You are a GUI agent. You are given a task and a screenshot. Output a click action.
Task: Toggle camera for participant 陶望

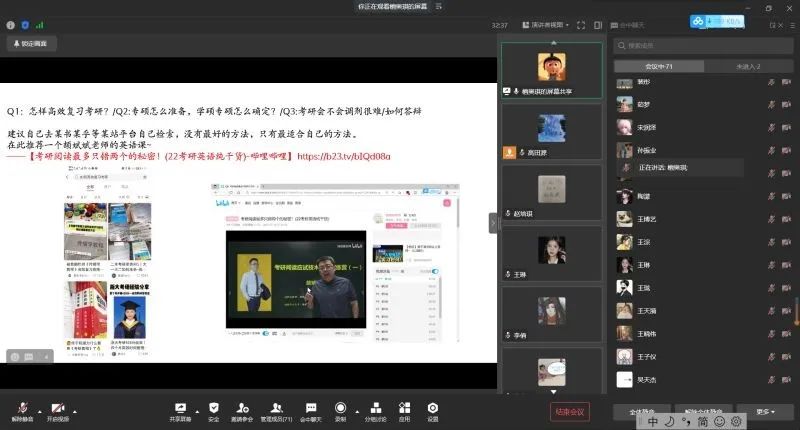click(786, 196)
